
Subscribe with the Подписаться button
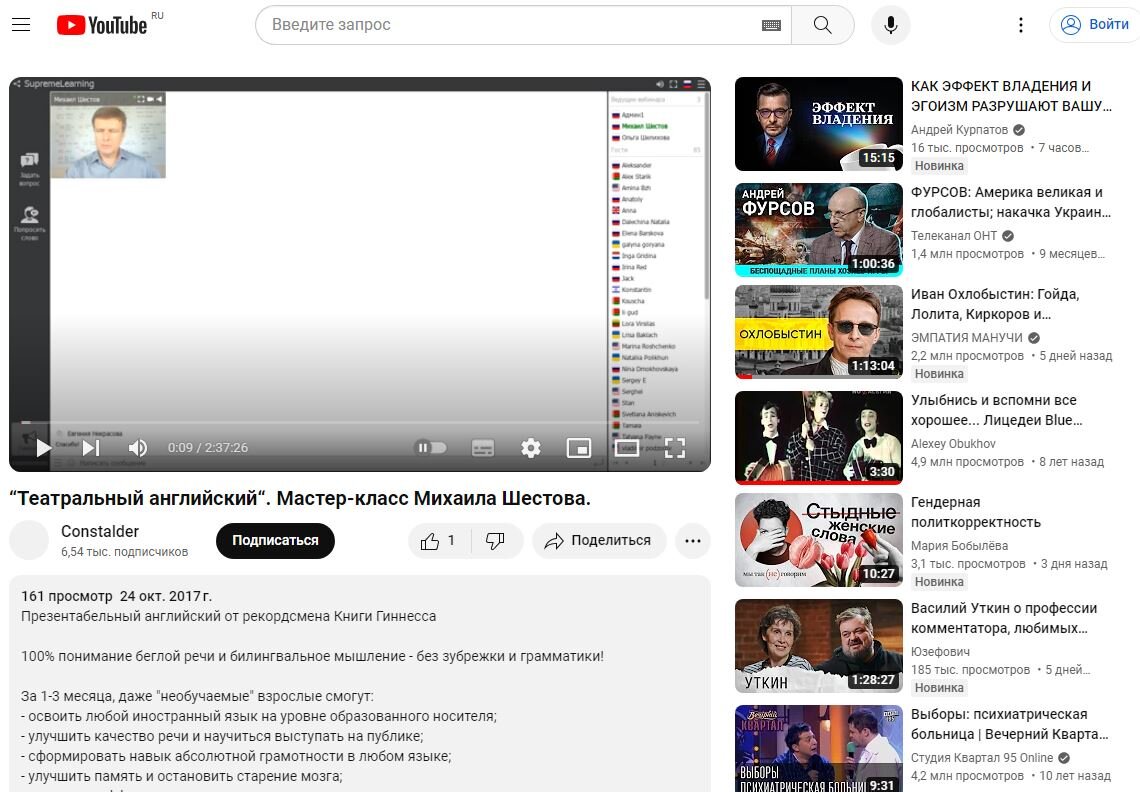[x=275, y=540]
